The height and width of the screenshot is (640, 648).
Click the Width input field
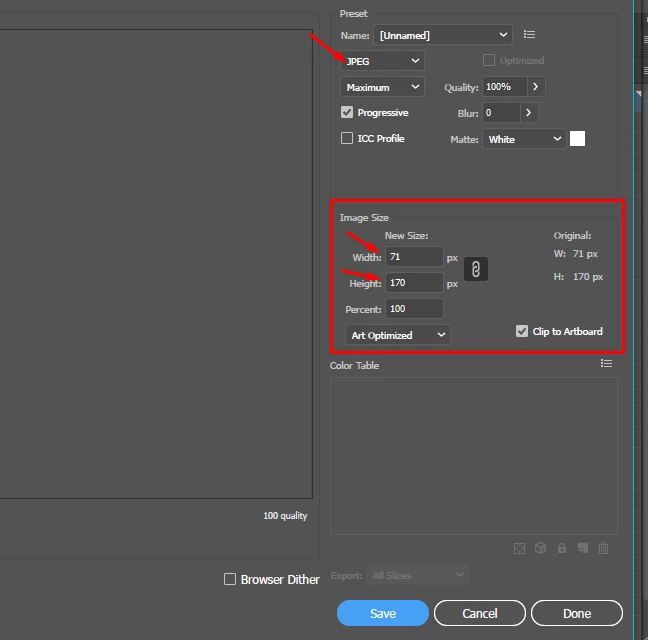414,257
